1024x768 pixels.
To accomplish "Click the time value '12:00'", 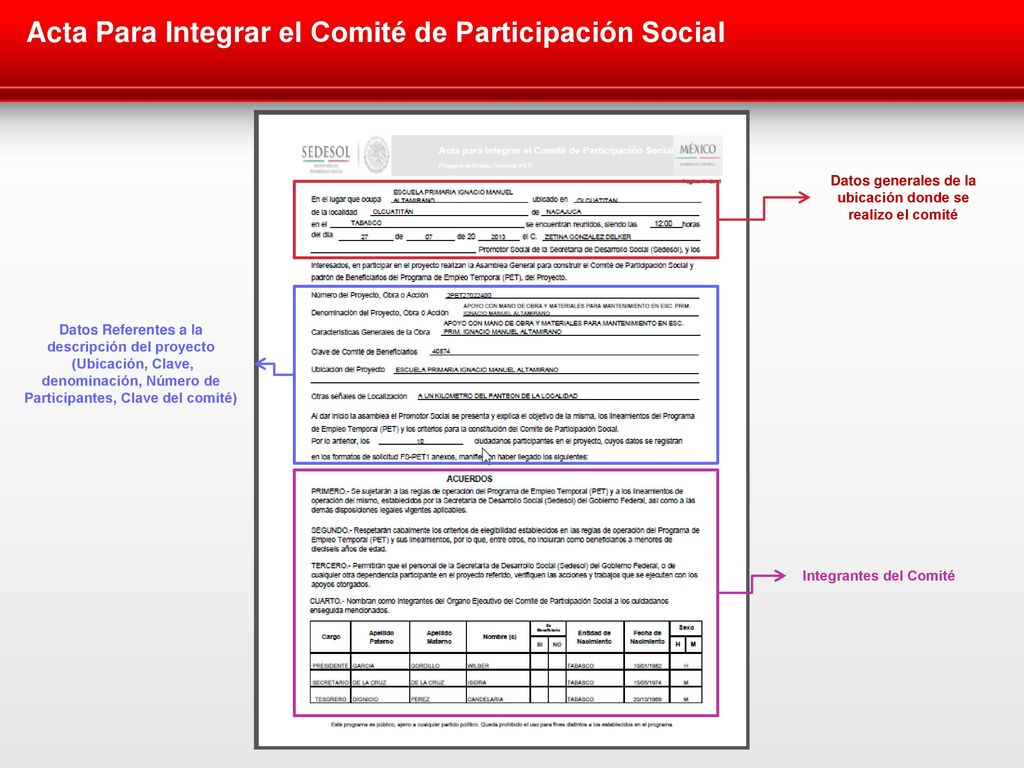I will 663,223.
